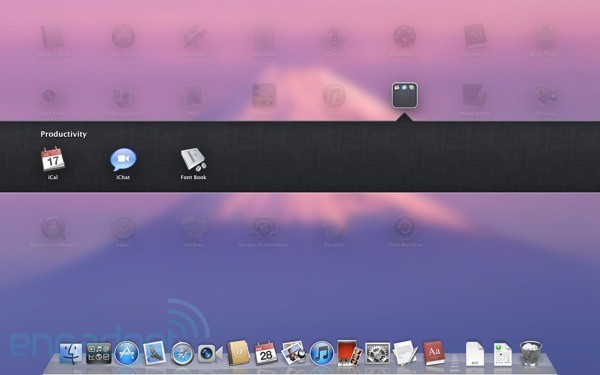Open Dashboard from the Dock
Image resolution: width=600 pixels, height=375 pixels.
[99, 353]
